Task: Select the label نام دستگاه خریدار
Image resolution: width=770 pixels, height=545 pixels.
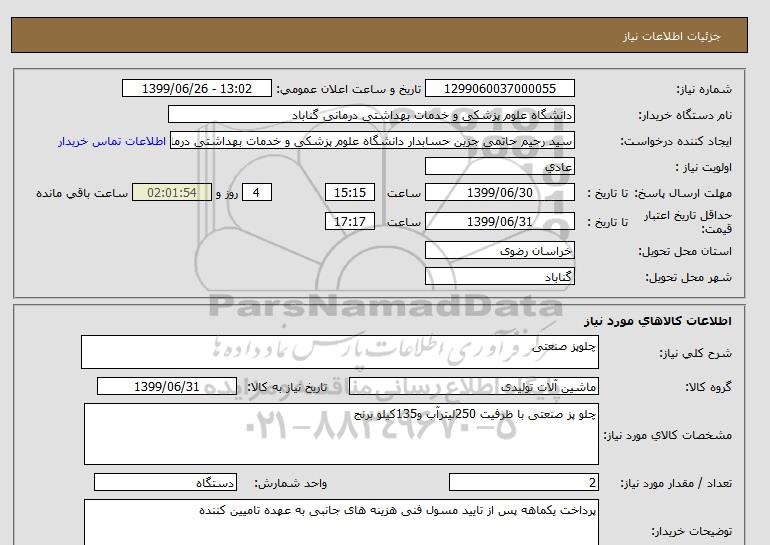Action: click(x=685, y=115)
